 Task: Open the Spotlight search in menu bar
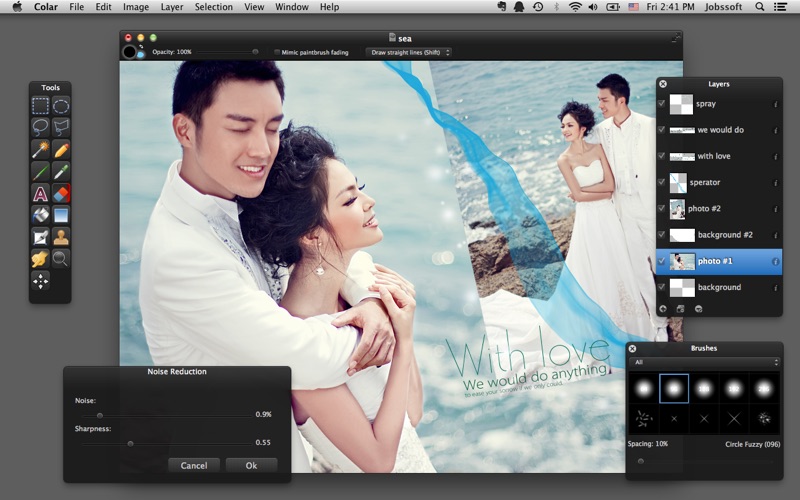759,7
